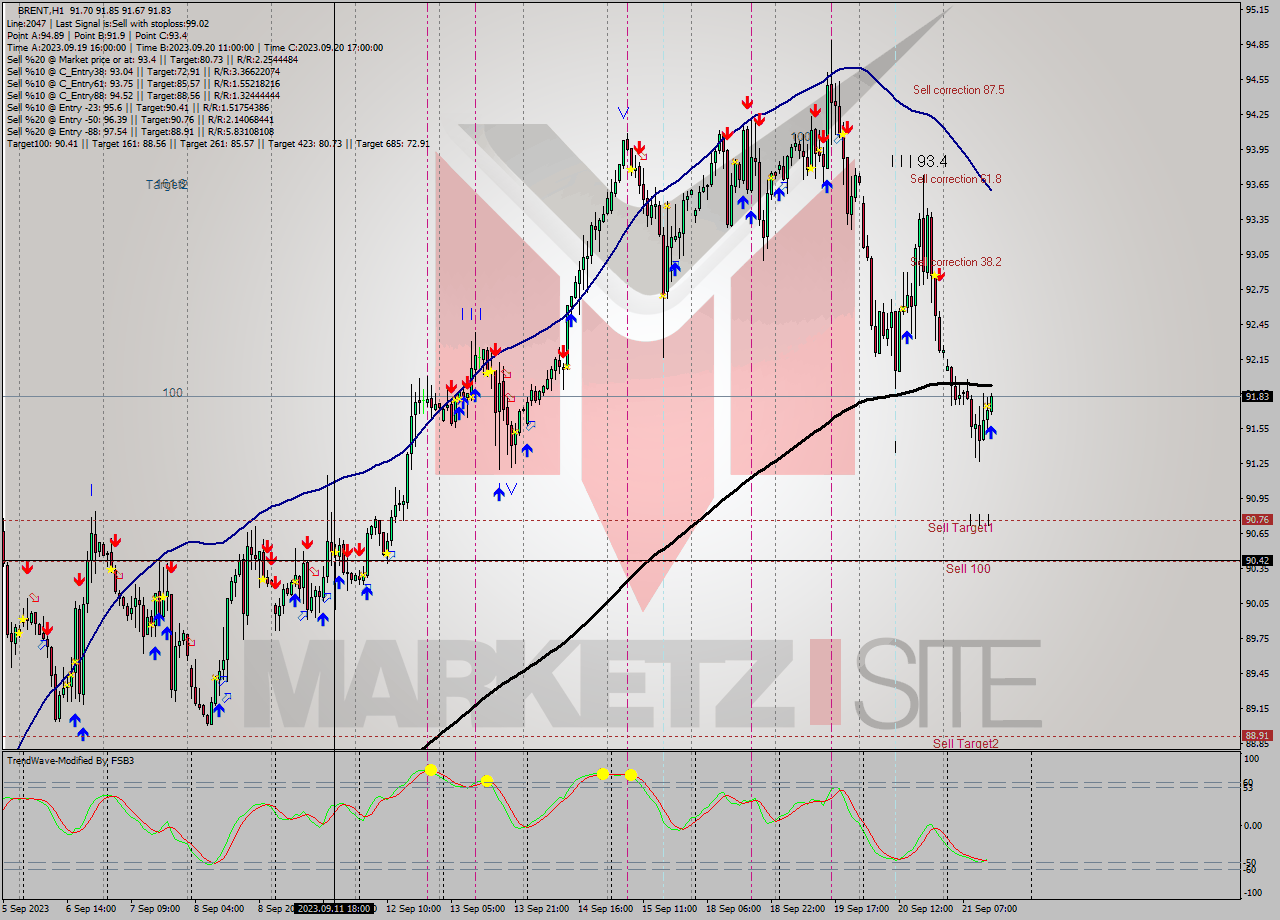
Task: Click the current price tag 91.83
Action: tap(1257, 397)
